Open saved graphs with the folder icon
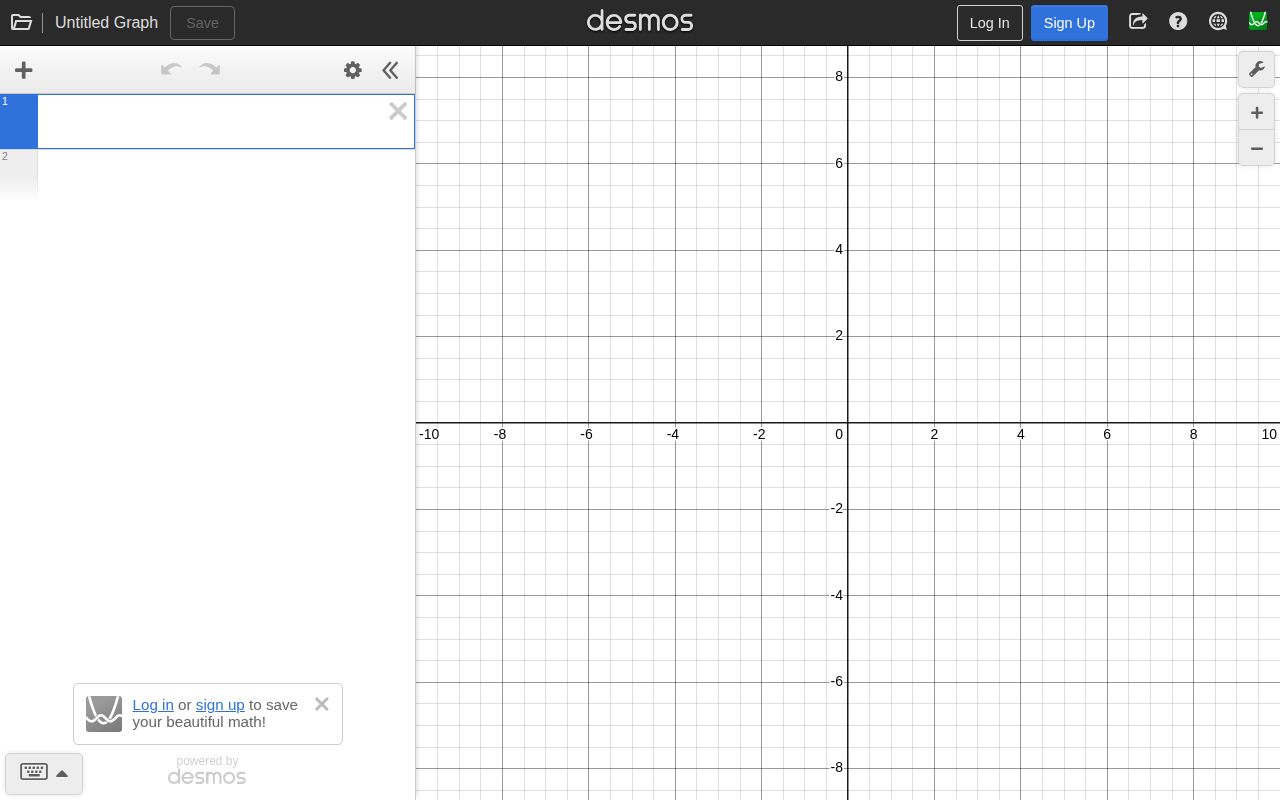This screenshot has height=800, width=1280. click(21, 21)
